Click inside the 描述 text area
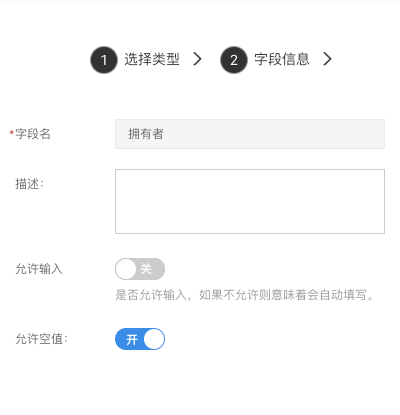400x415 pixels. (x=250, y=201)
